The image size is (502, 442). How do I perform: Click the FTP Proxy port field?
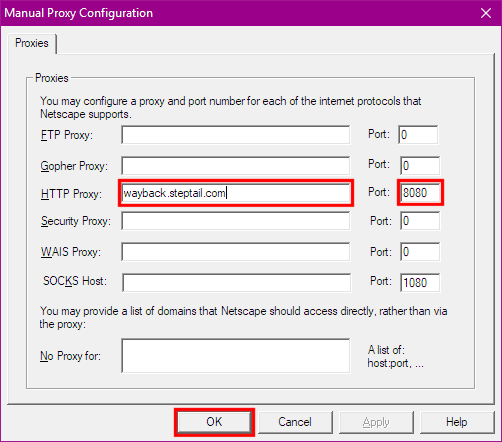pos(418,135)
